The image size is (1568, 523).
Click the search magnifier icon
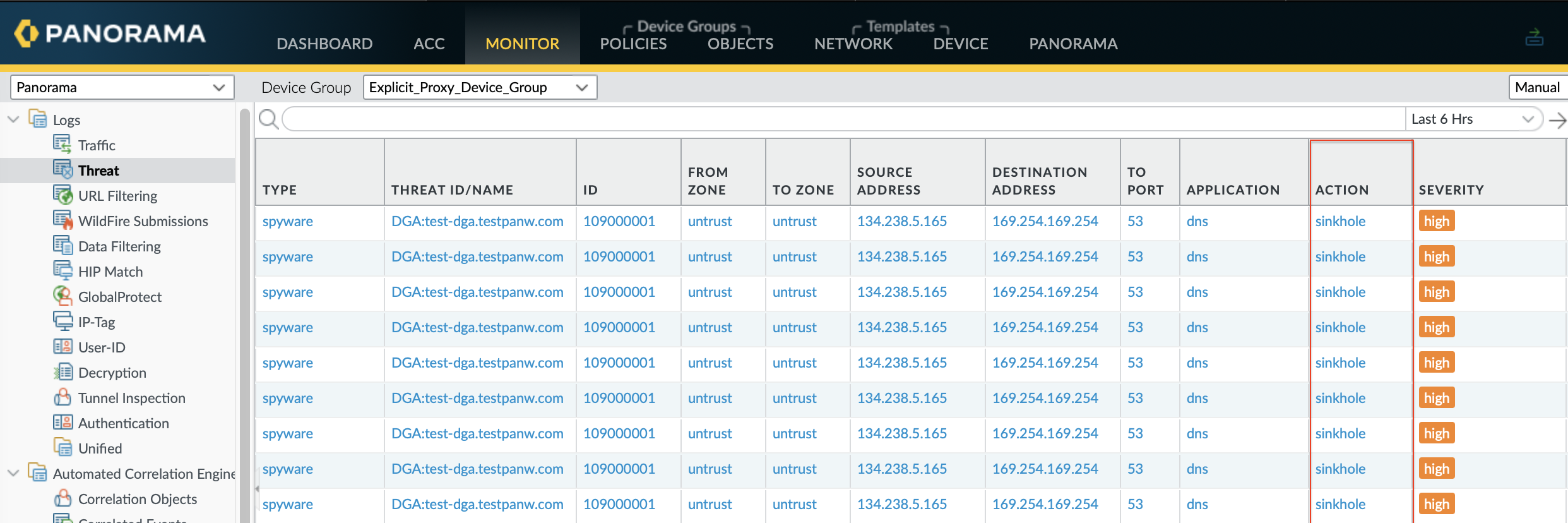point(268,119)
